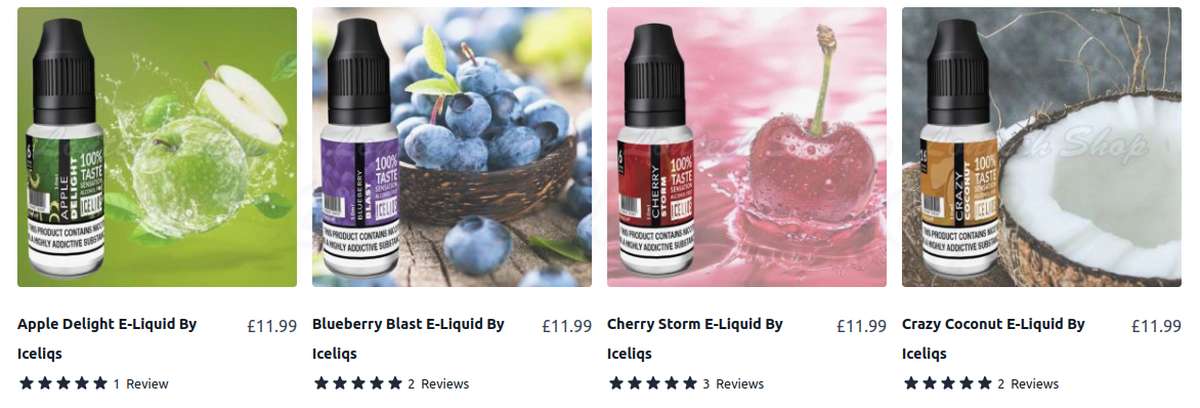Click the Apple Delight E-Liquid By Iceliqs title
Viewport: 1200px width, 408px height.
(x=108, y=339)
